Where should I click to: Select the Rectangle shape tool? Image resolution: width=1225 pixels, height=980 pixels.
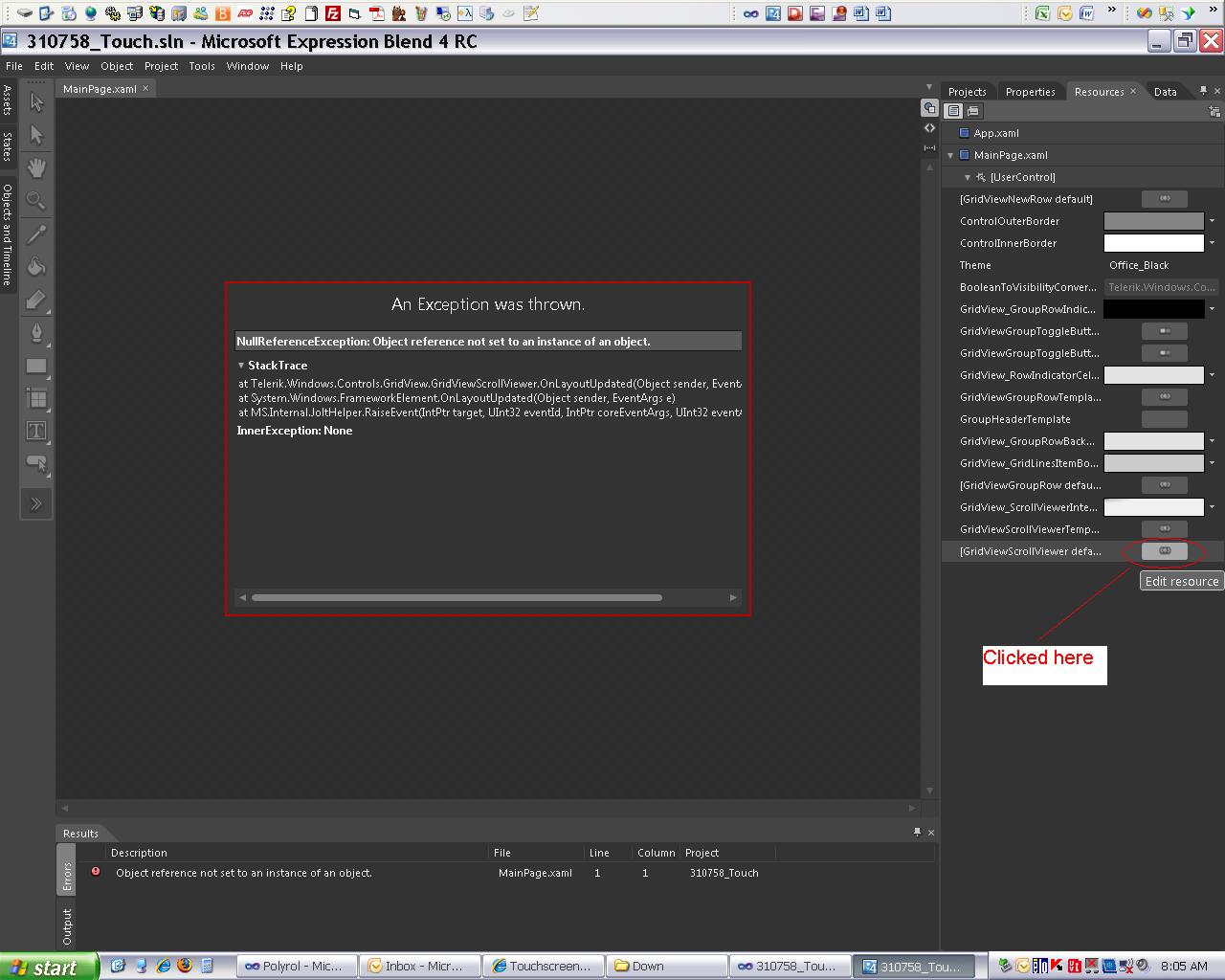pos(36,366)
